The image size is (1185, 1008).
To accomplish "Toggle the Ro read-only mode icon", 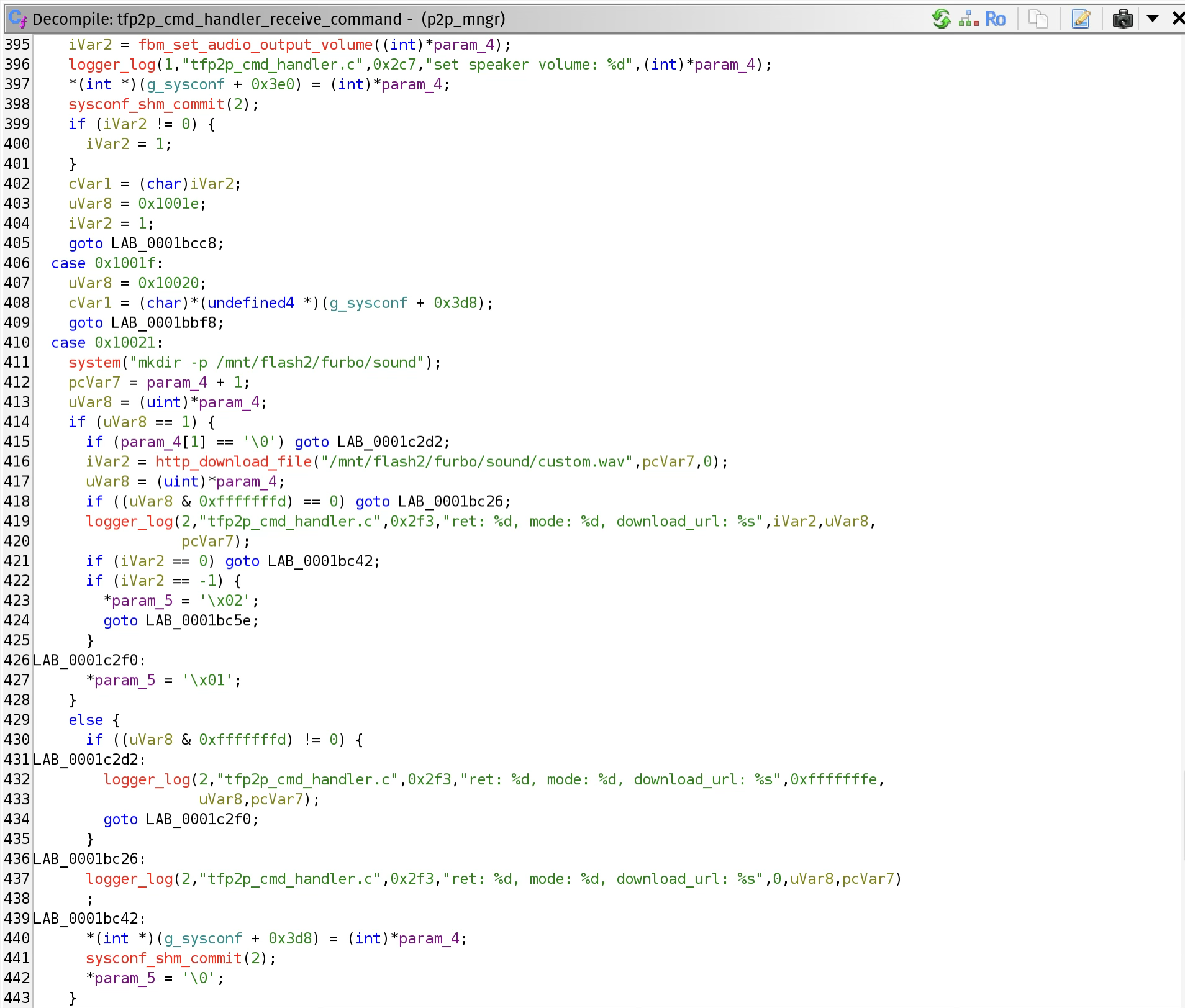I will tap(995, 19).
